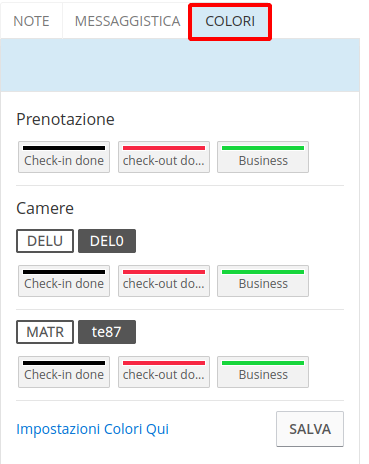Set Business color for DELU room

tap(263, 281)
